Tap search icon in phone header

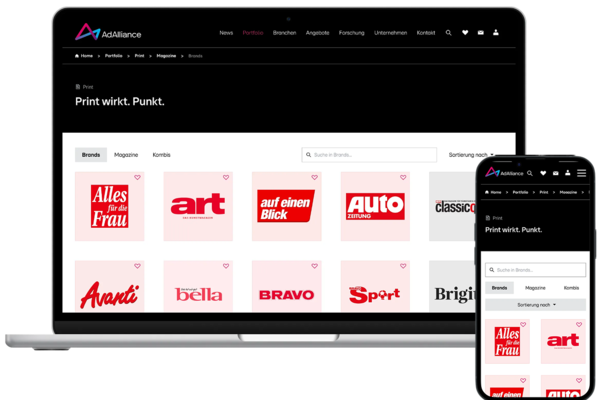click(x=530, y=173)
